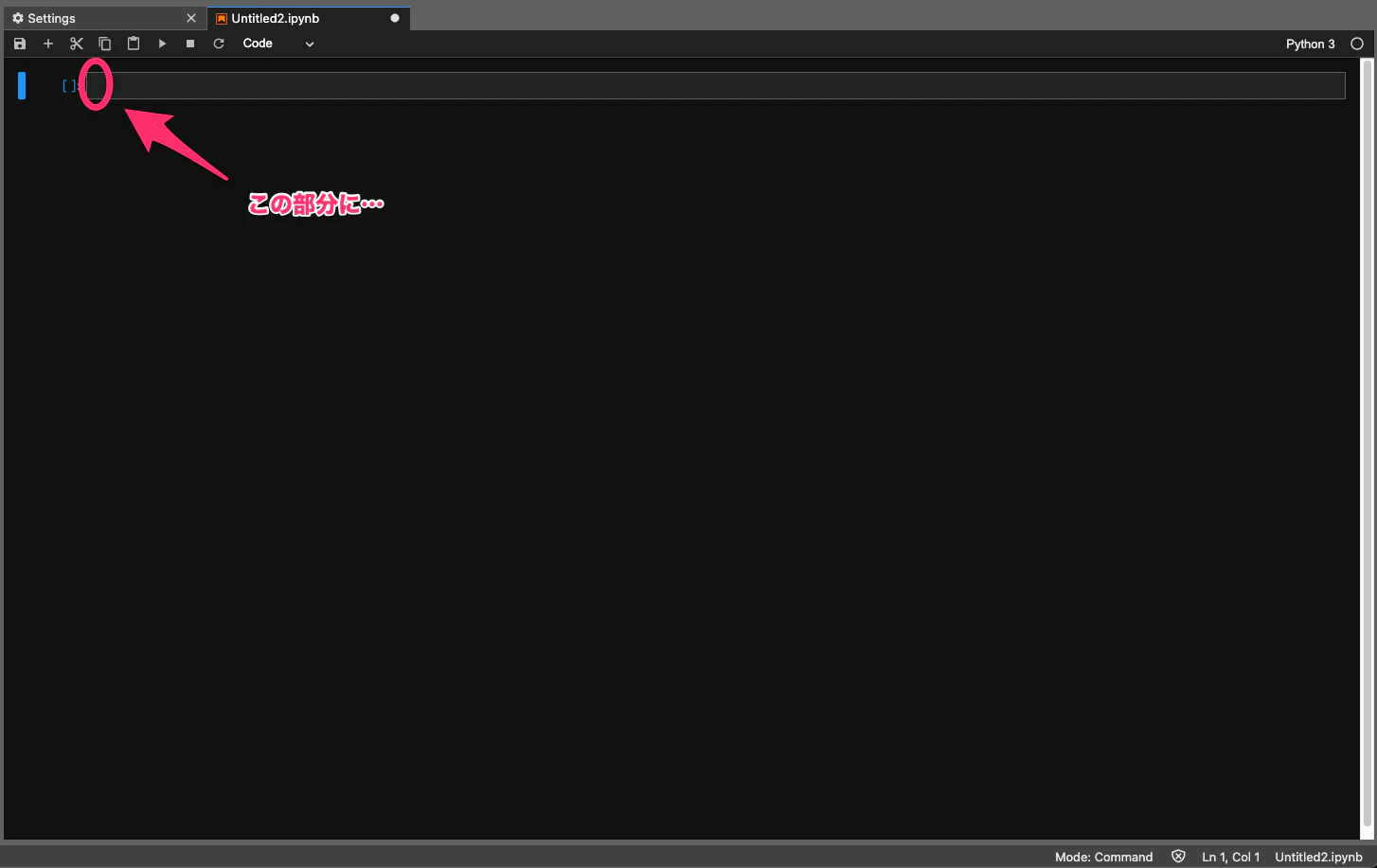Click the notebook trust shield icon
1377x868 pixels.
(1178, 857)
